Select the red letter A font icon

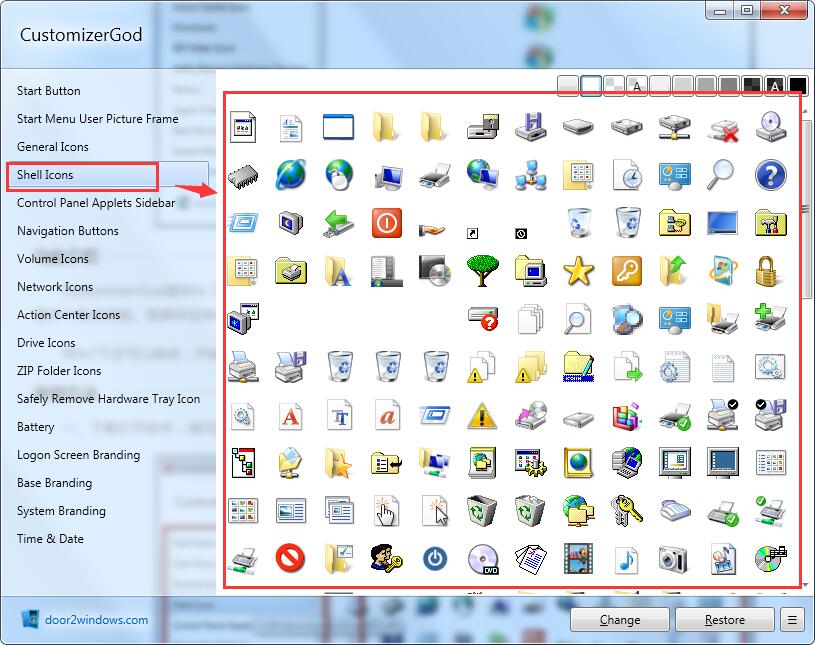click(290, 415)
